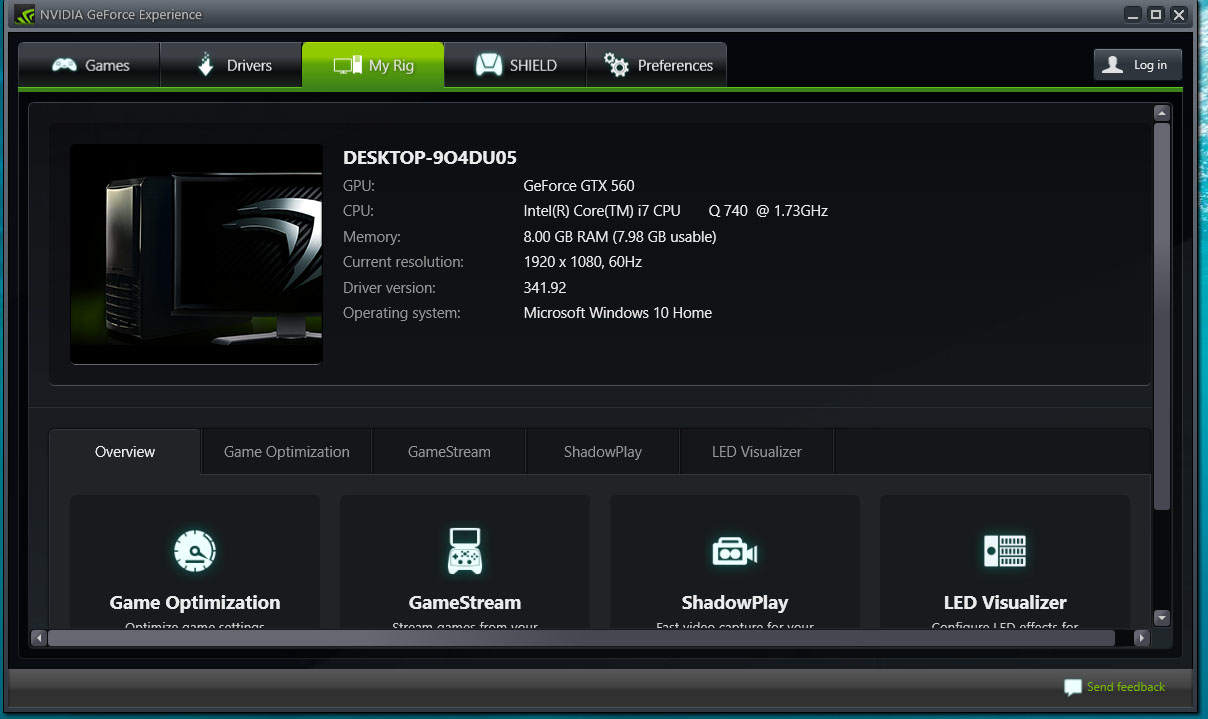Minimize the GeForce Experience window
Image resolution: width=1208 pixels, height=719 pixels.
click(x=1133, y=14)
